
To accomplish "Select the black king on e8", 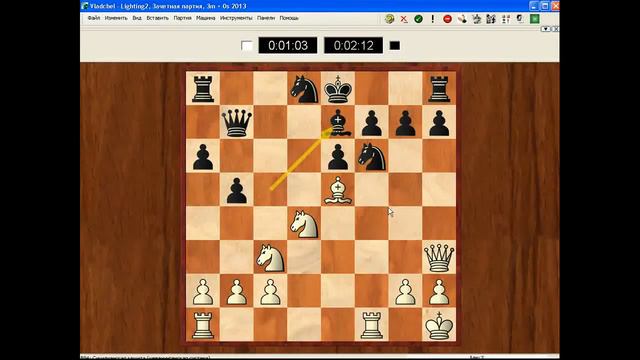I will pos(338,89).
